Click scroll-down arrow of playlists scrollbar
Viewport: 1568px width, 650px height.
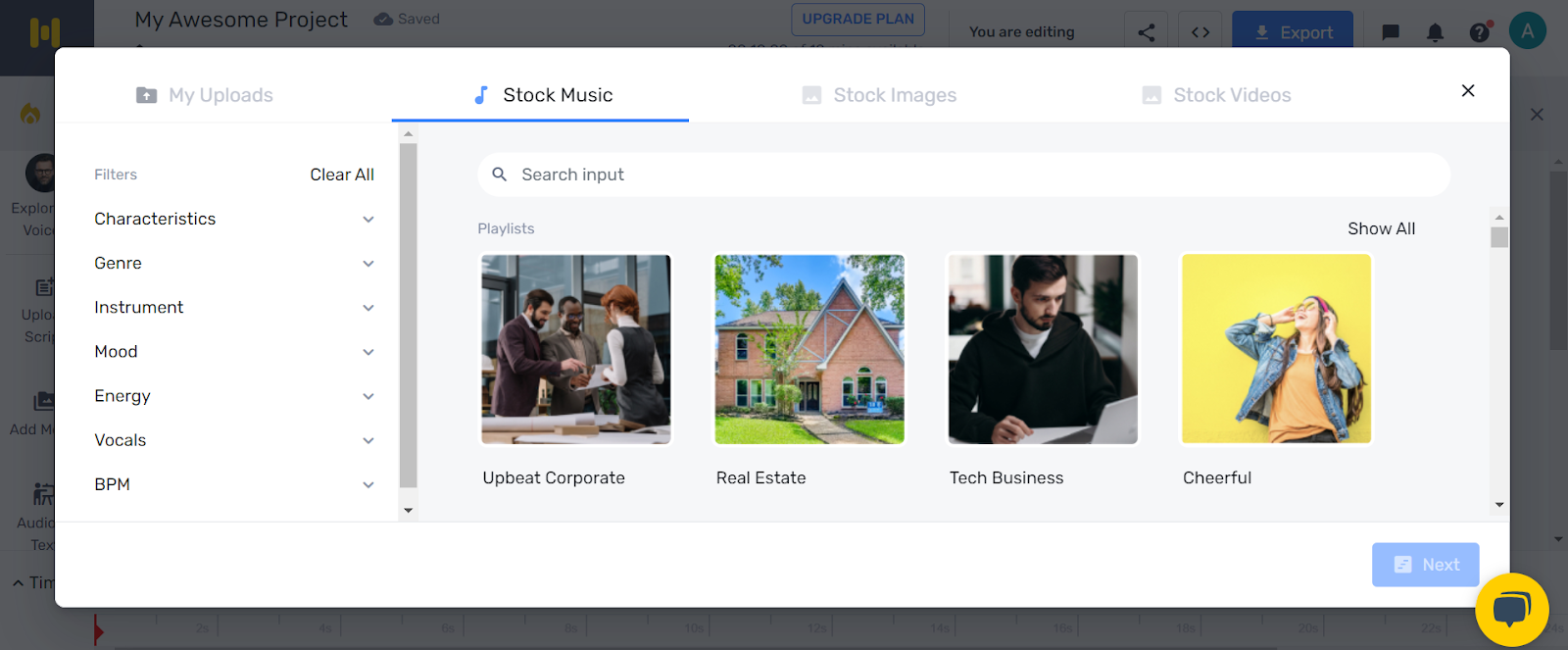1499,505
